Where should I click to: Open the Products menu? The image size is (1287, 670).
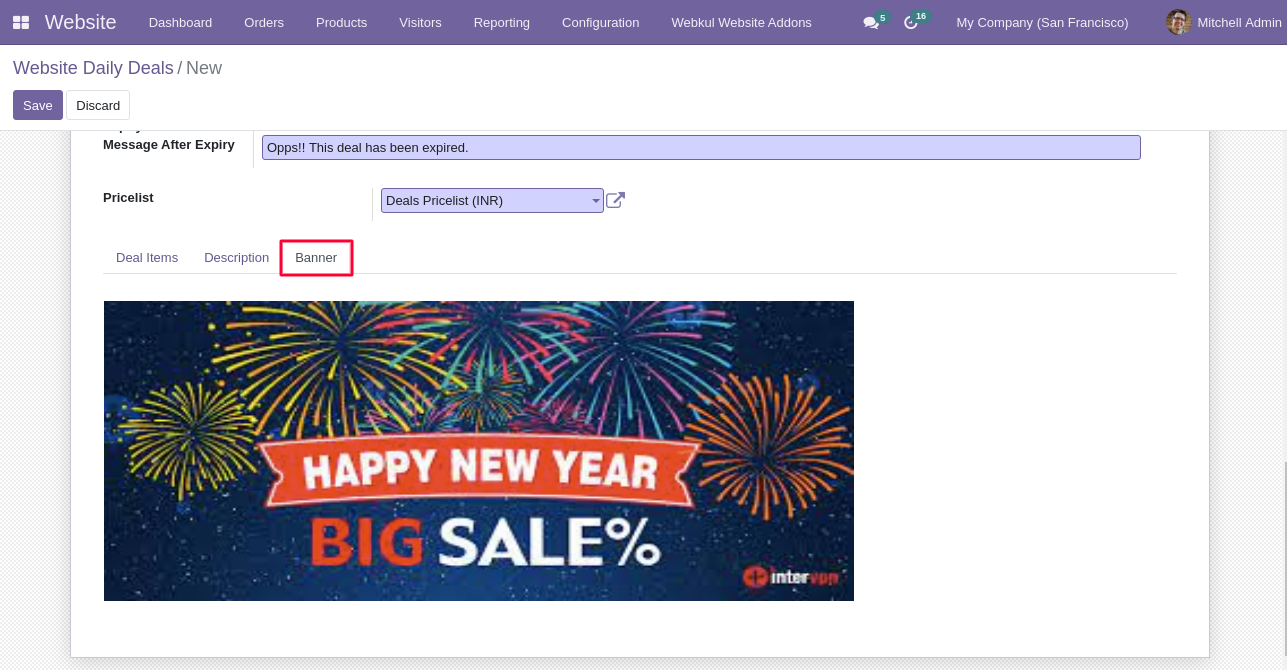[342, 22]
